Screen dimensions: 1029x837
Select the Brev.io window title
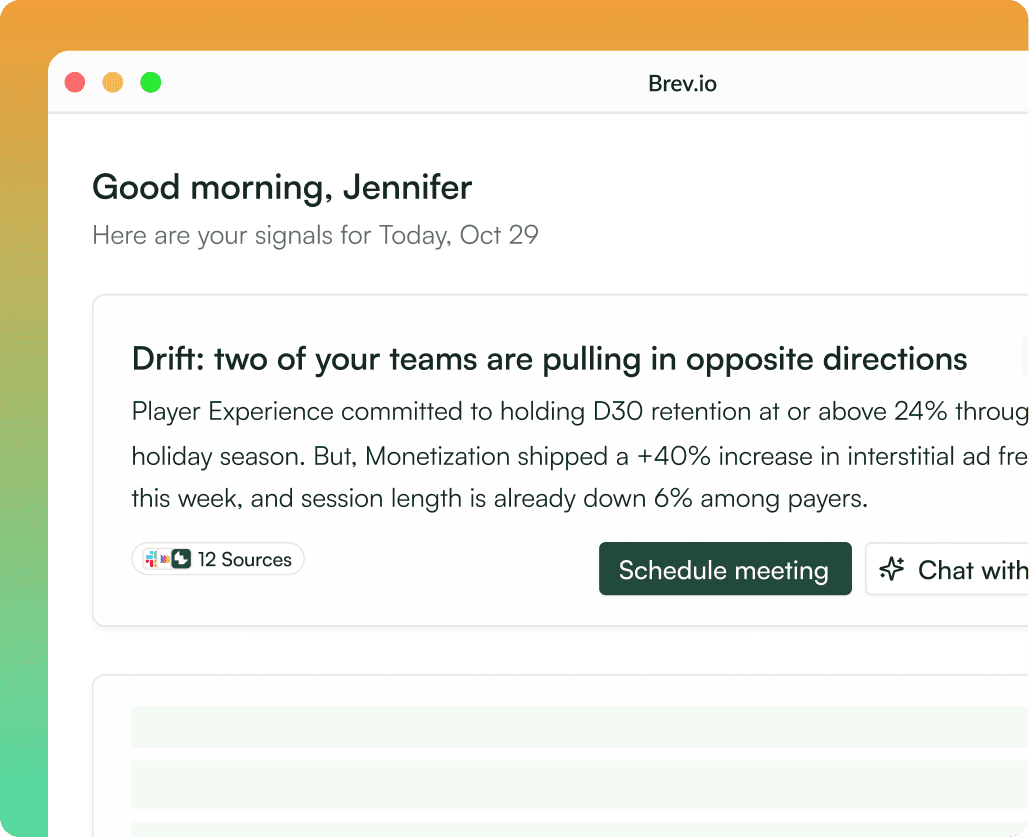pos(682,83)
